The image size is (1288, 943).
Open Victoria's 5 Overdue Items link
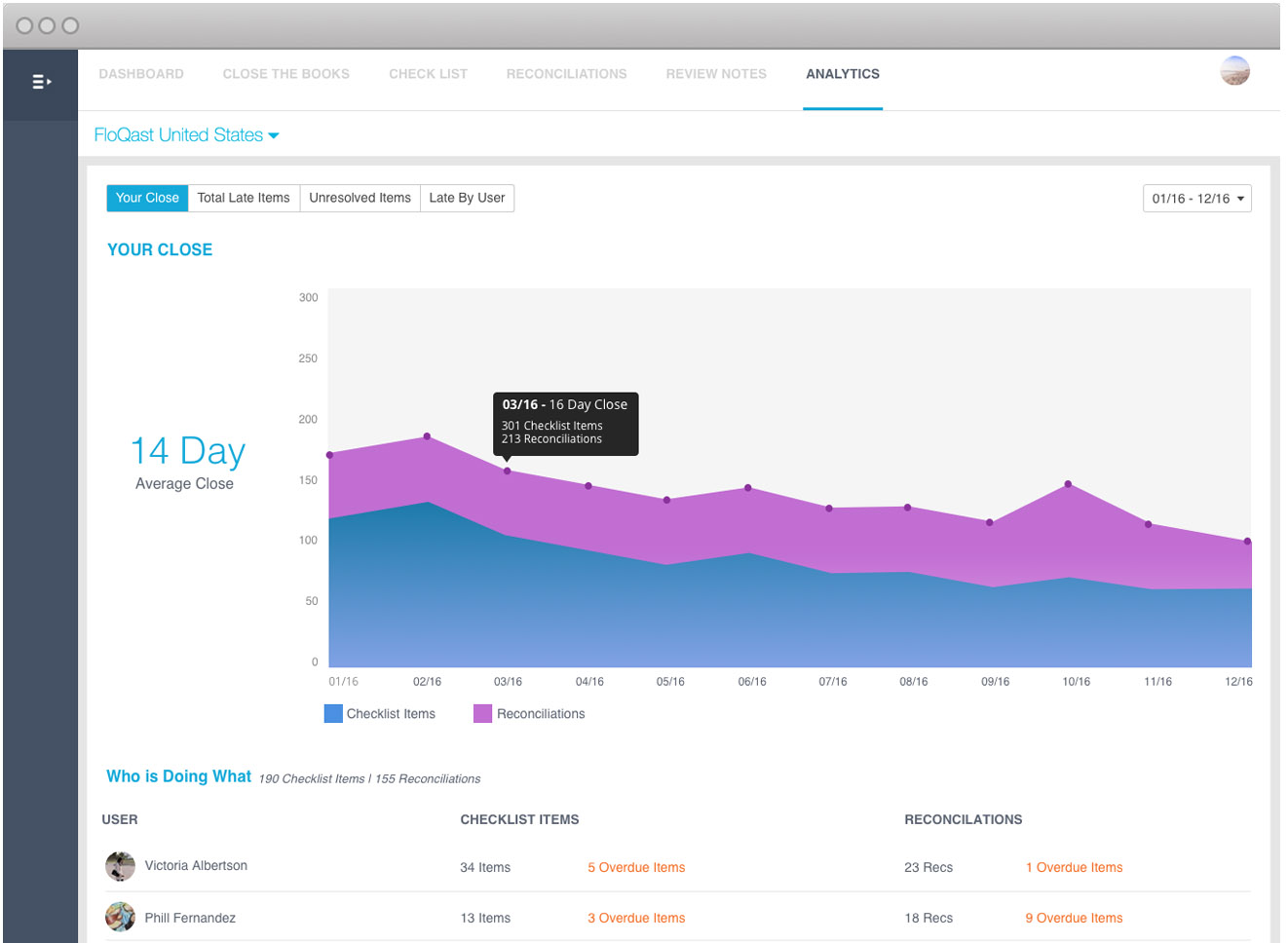636,868
